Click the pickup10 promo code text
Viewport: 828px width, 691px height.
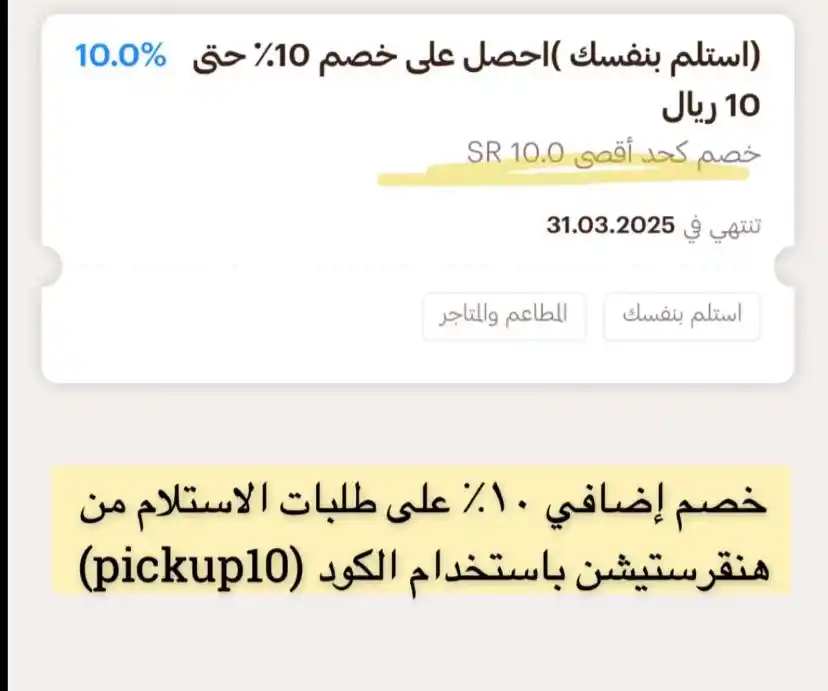[190, 568]
